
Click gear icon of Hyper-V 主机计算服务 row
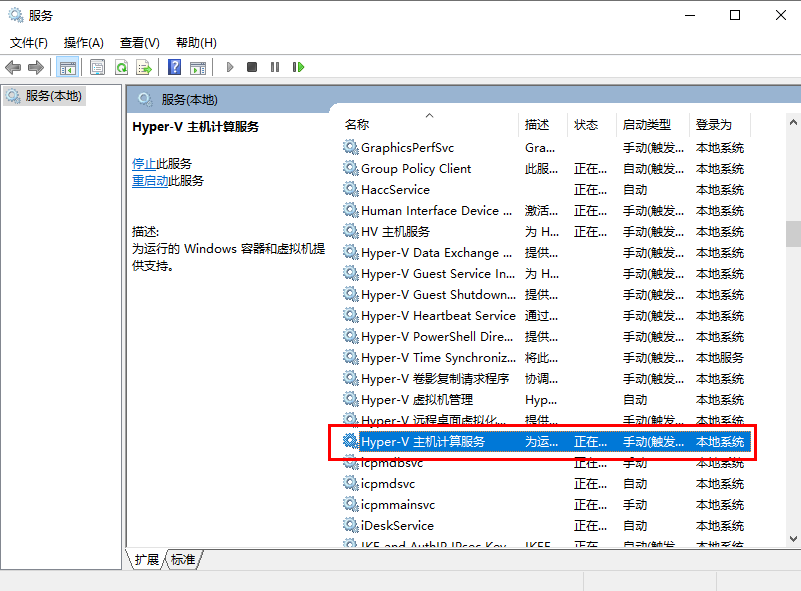(350, 441)
